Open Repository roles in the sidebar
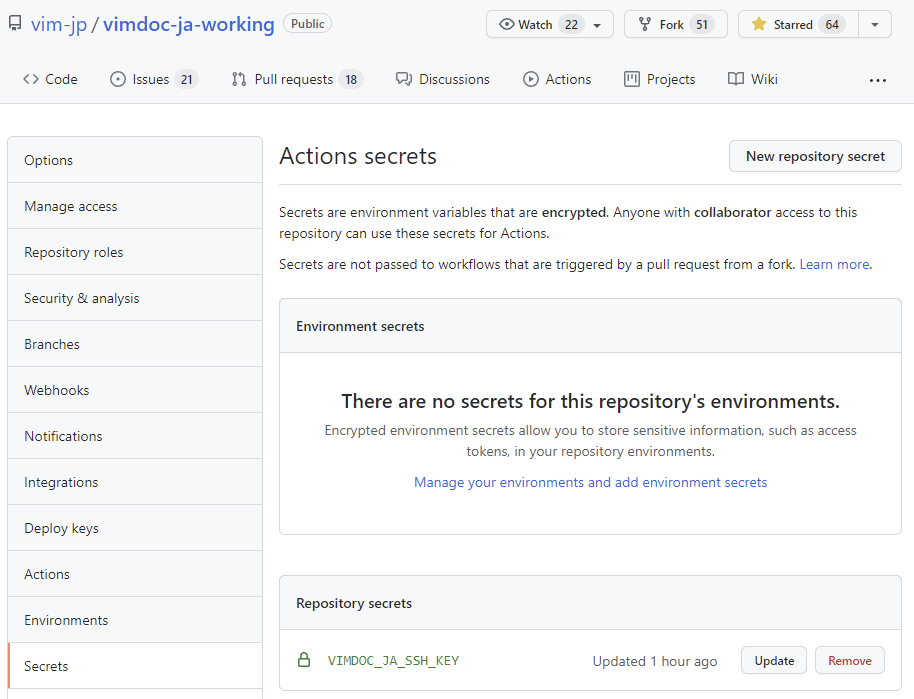 135,252
